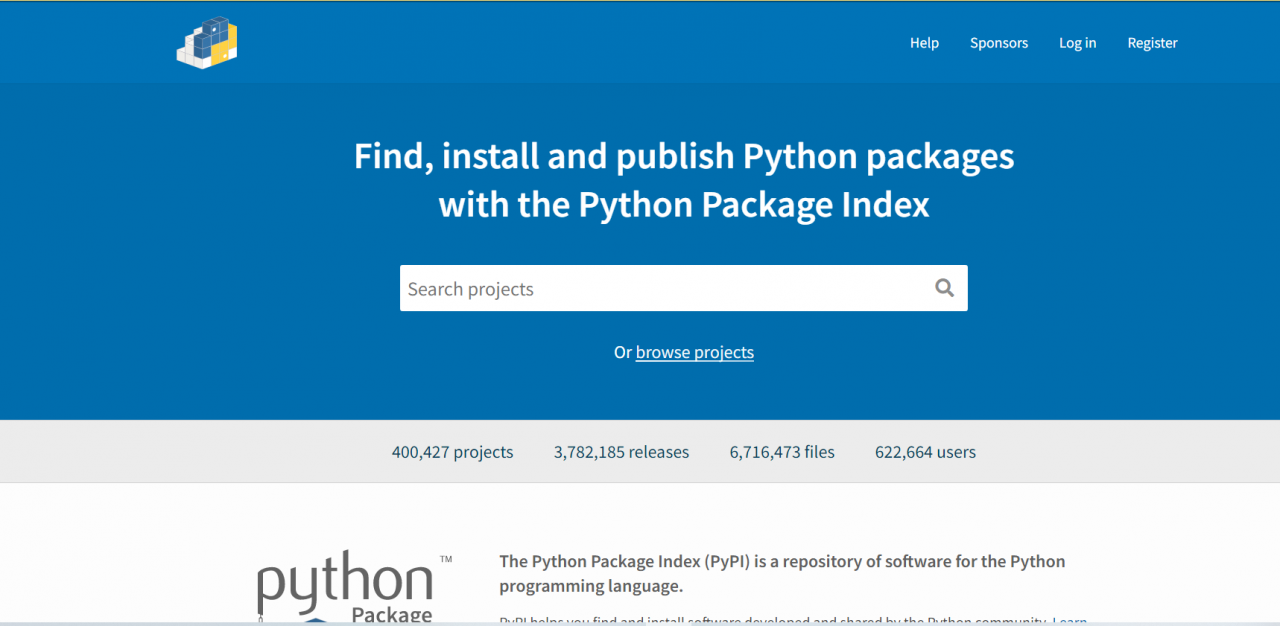Click the 'The Python Package Index (PyPI)' description text
Screen dimensions: 1280x626
[782, 574]
